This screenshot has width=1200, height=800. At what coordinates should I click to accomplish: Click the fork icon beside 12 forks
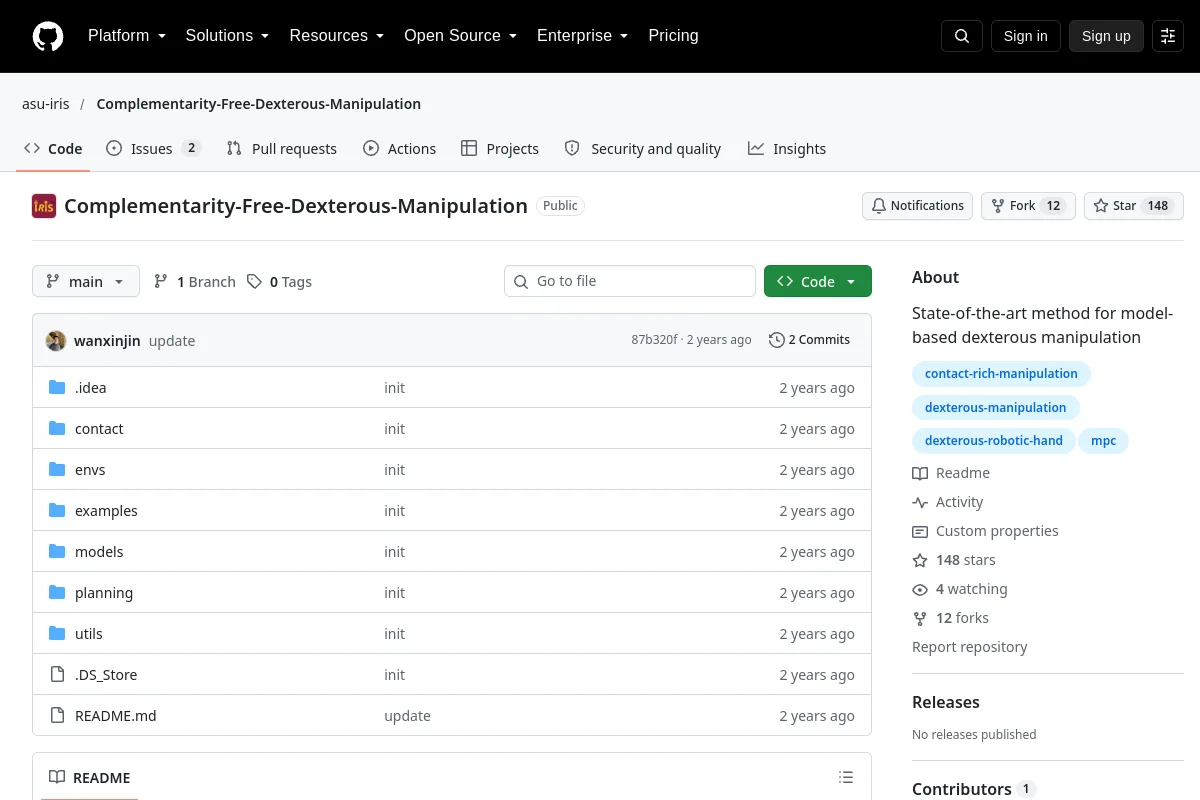[920, 618]
